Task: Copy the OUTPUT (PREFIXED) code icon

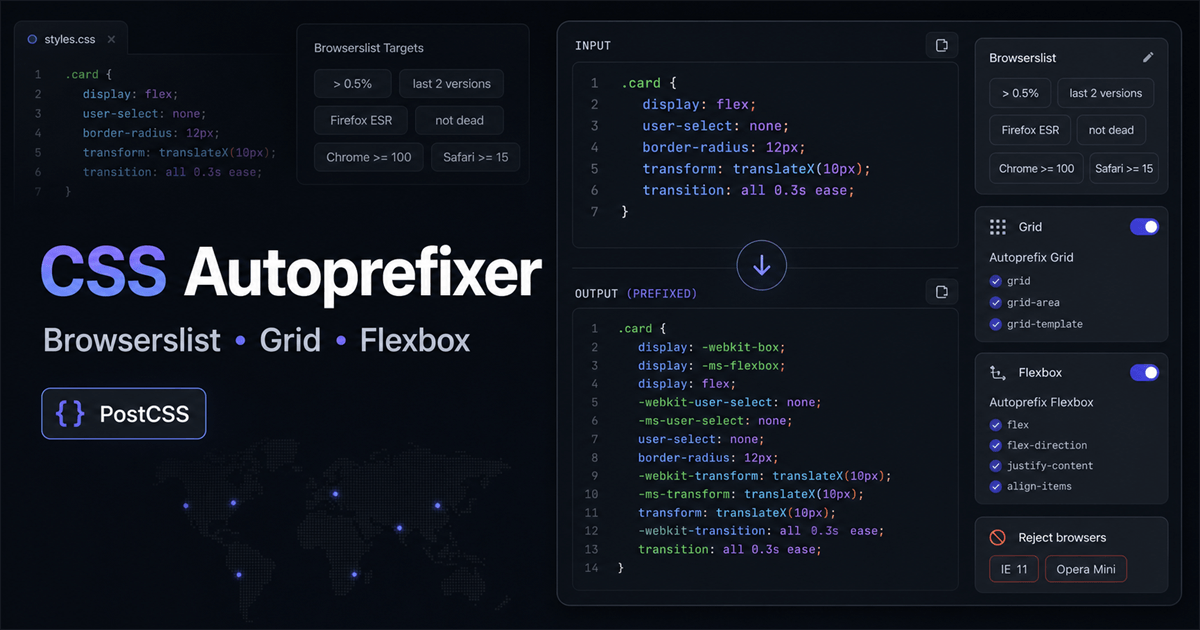Action: pos(941,292)
